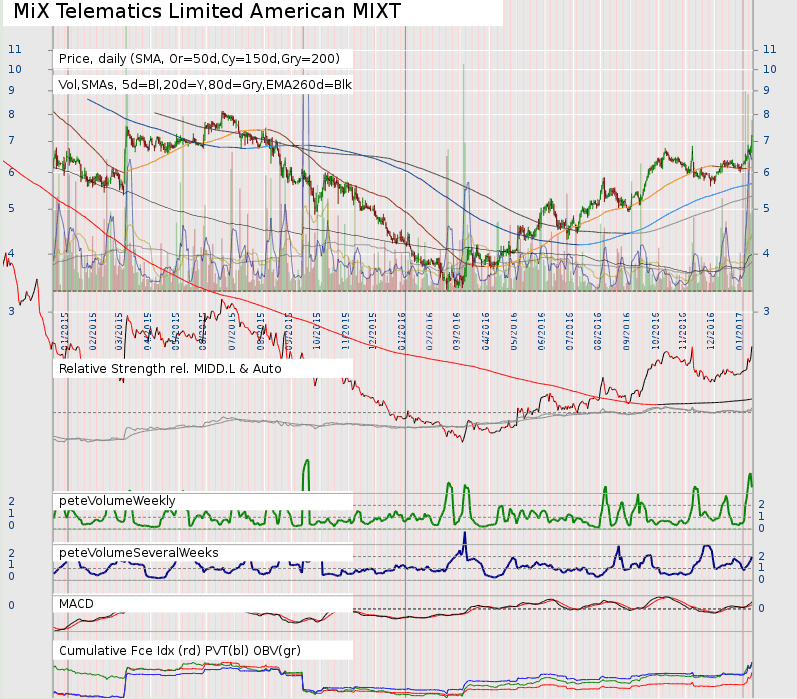Click price value 3 on left axis

point(11,311)
